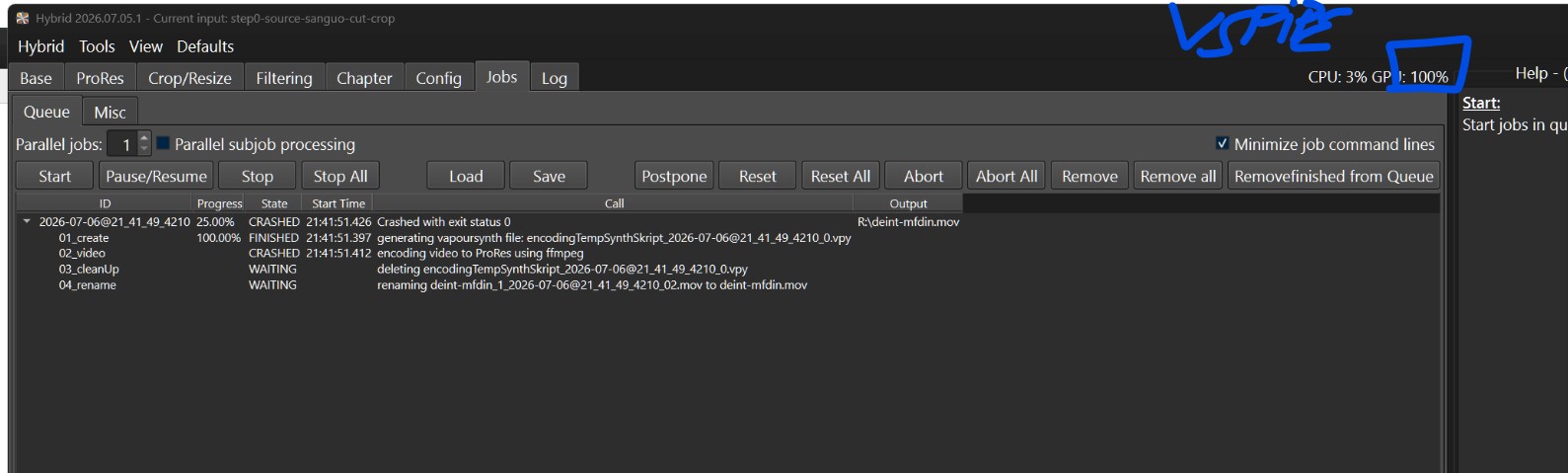Screen dimensions: 1568x473
Task: Click the 25.00% progress value
Action: click(x=215, y=222)
